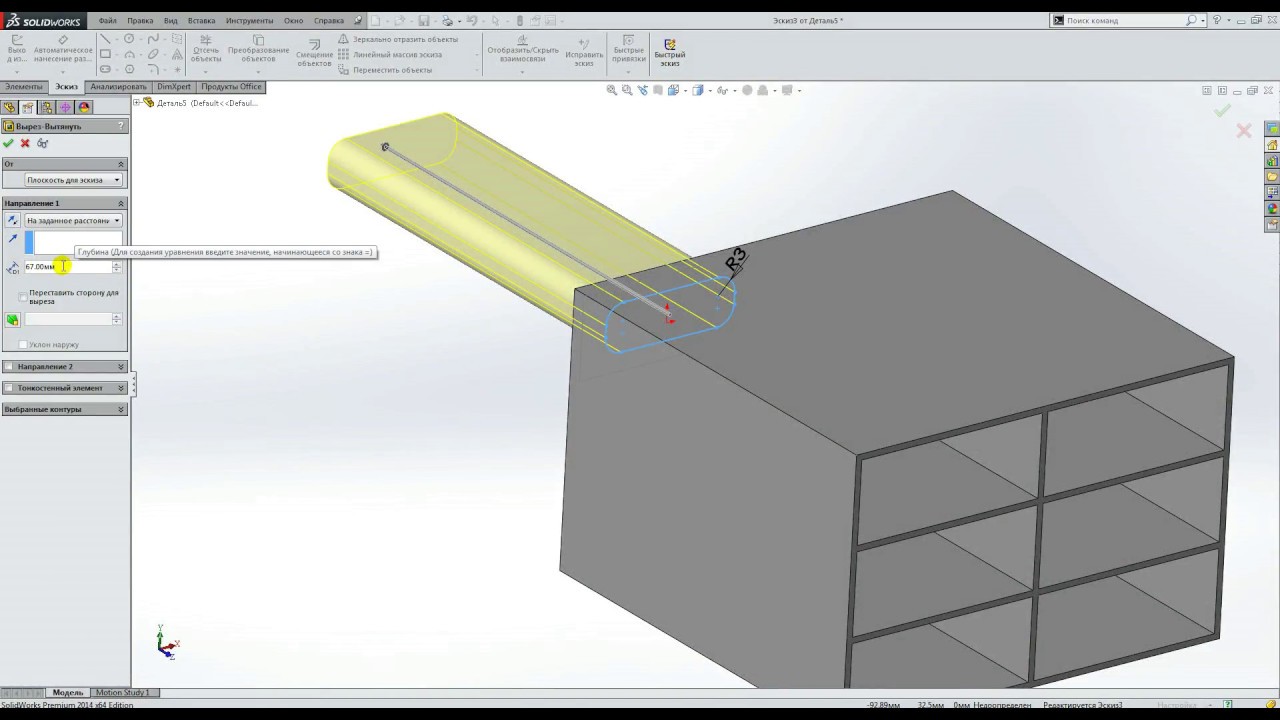Expand the Тонкостенный элемент section chevron
The height and width of the screenshot is (720, 1280).
tap(121, 388)
